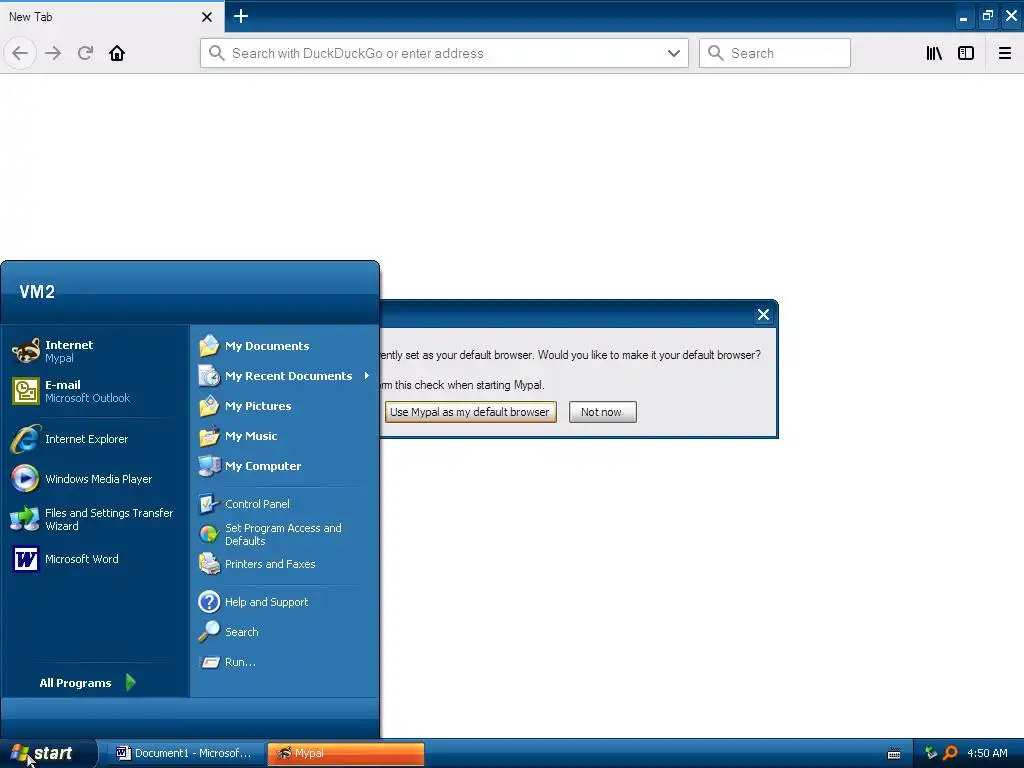Click the Mypal taskbar button
The image size is (1024, 768).
(x=346, y=753)
